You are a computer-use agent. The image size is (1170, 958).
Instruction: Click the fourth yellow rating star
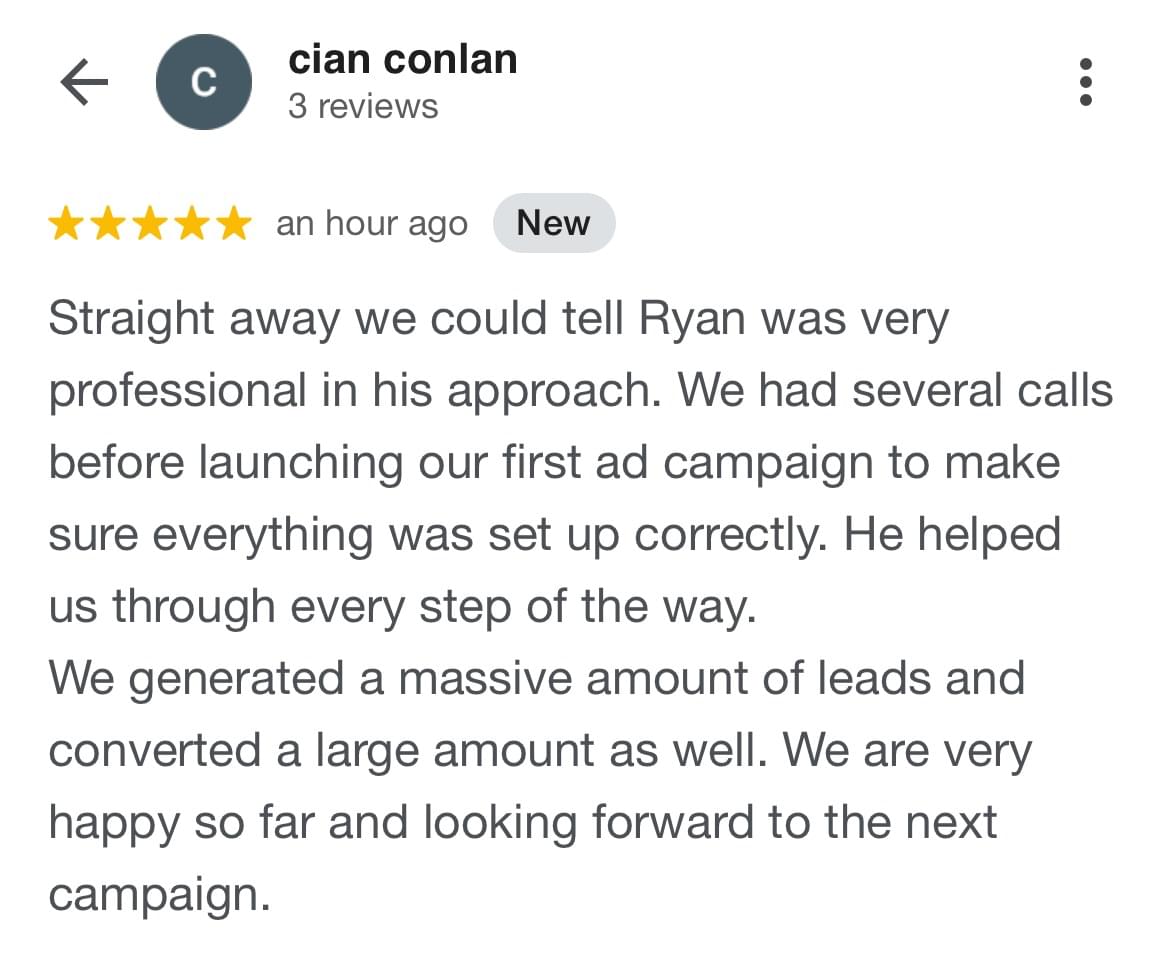pos(193,224)
